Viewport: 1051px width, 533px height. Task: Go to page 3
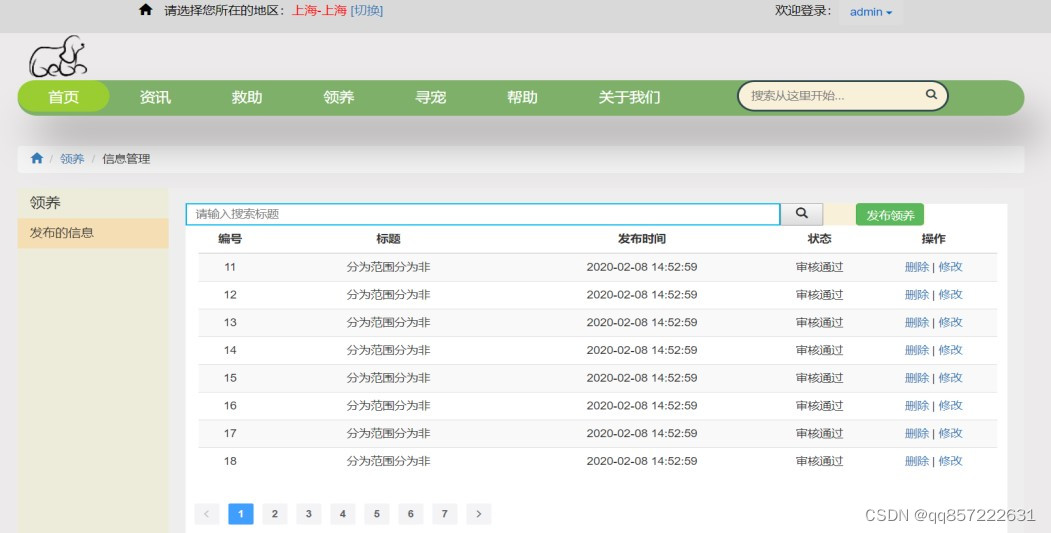point(308,514)
